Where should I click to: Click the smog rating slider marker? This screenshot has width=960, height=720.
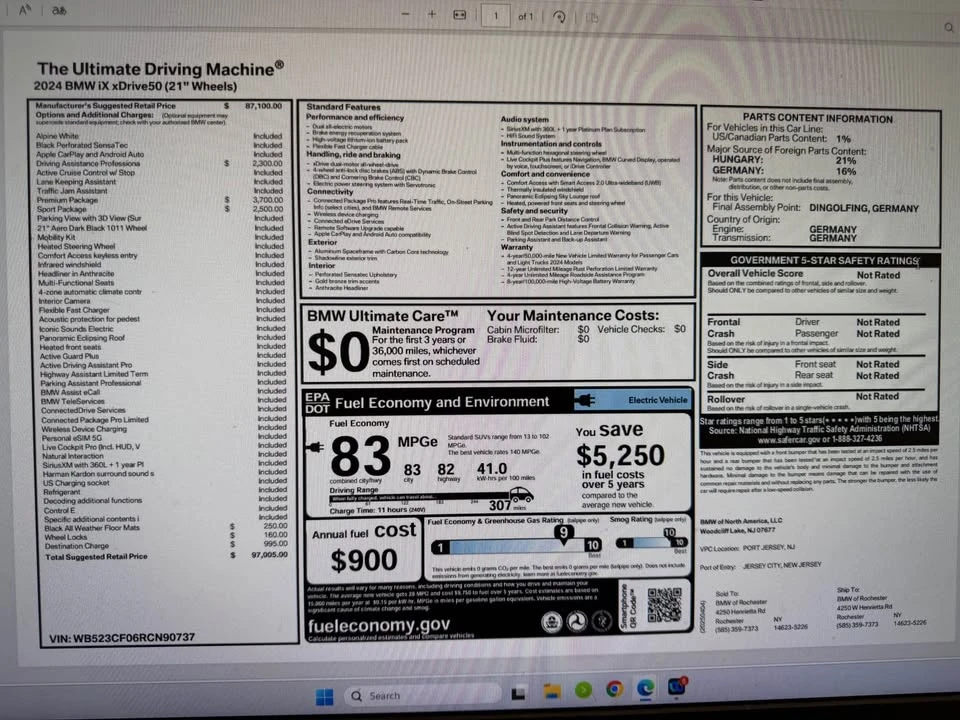[669, 533]
